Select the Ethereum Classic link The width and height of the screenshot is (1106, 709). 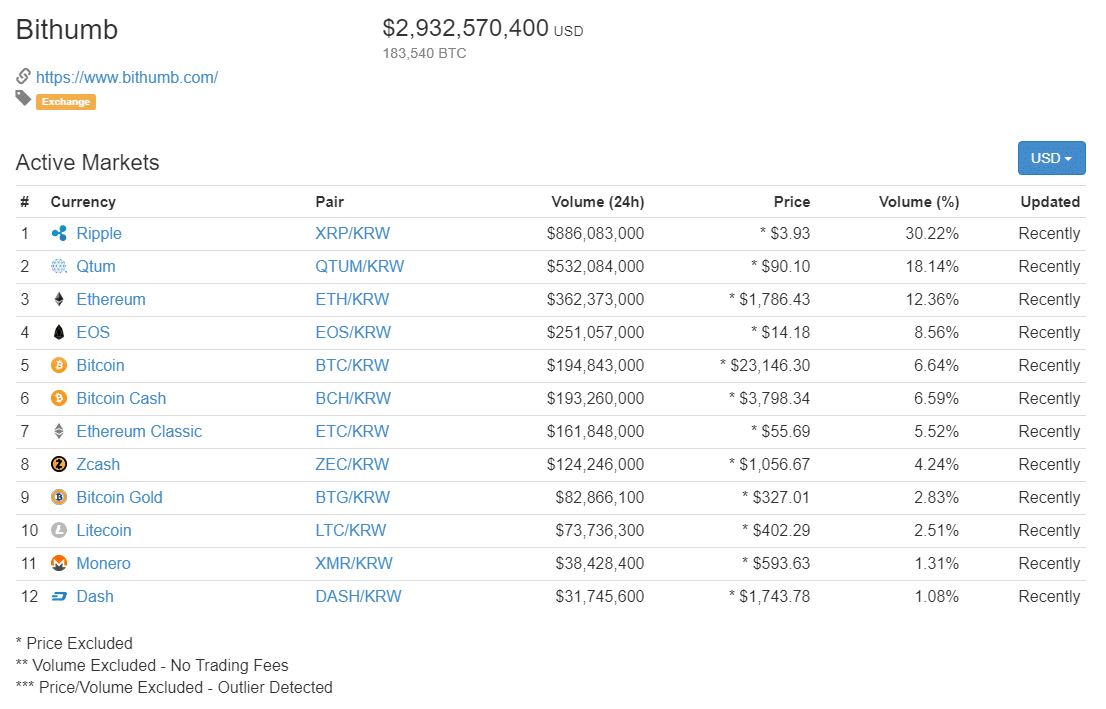(x=139, y=432)
